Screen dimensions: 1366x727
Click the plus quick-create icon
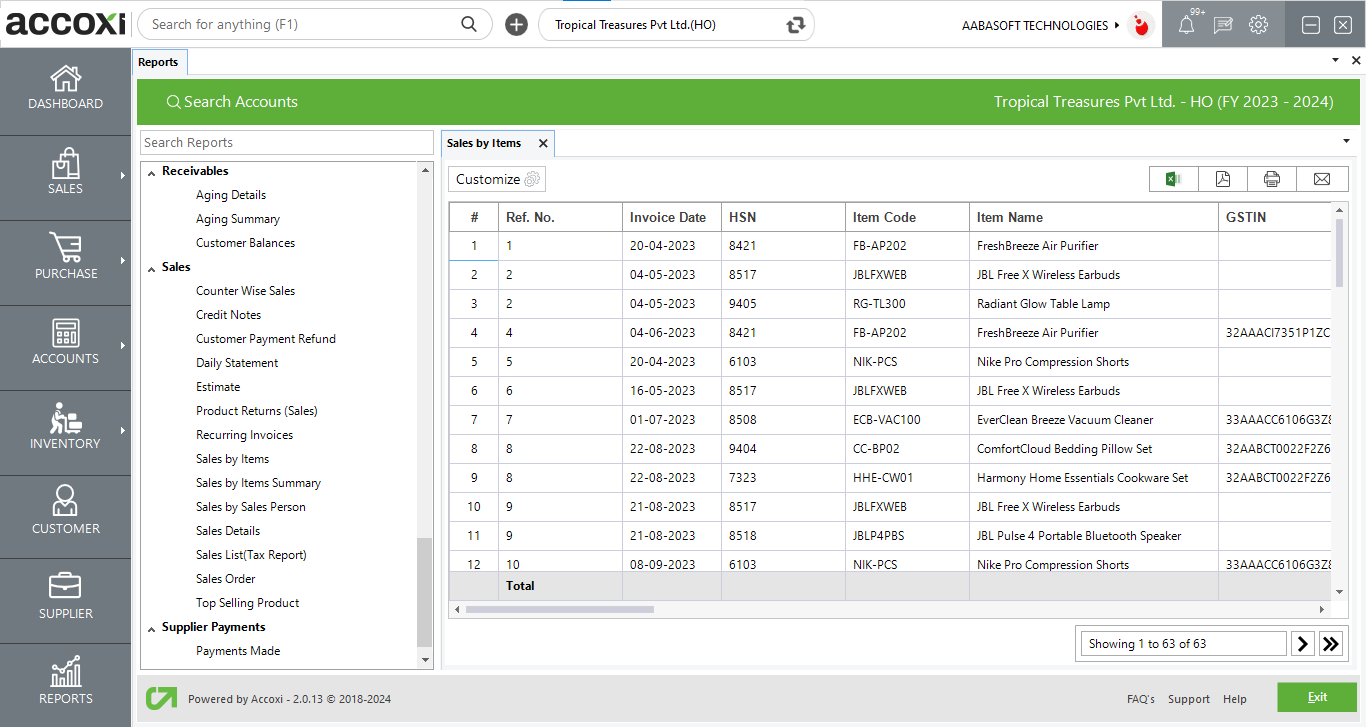(516, 25)
